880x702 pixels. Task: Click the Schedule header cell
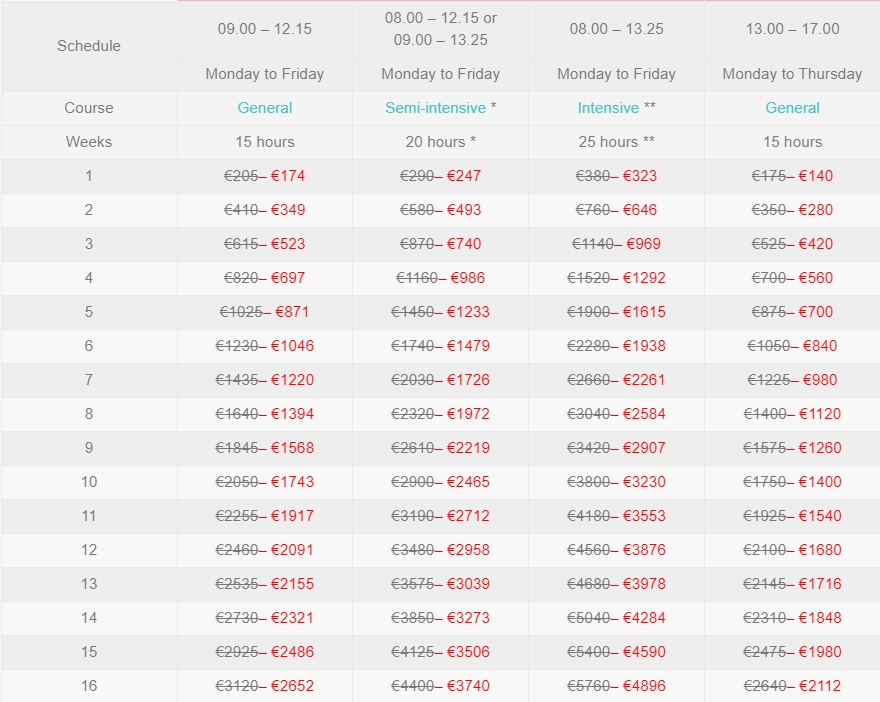(89, 46)
